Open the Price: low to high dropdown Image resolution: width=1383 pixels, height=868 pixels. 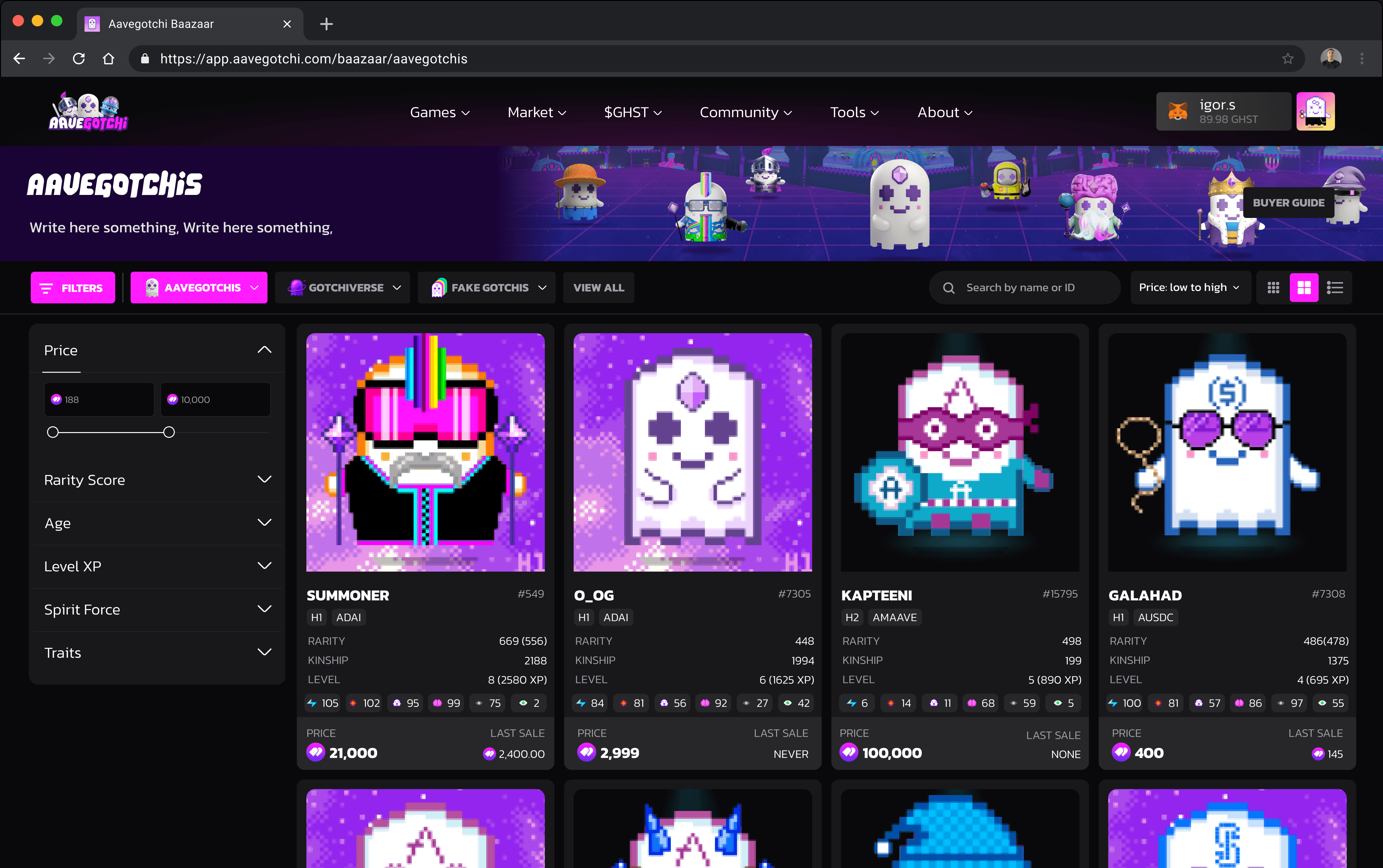(1190, 288)
